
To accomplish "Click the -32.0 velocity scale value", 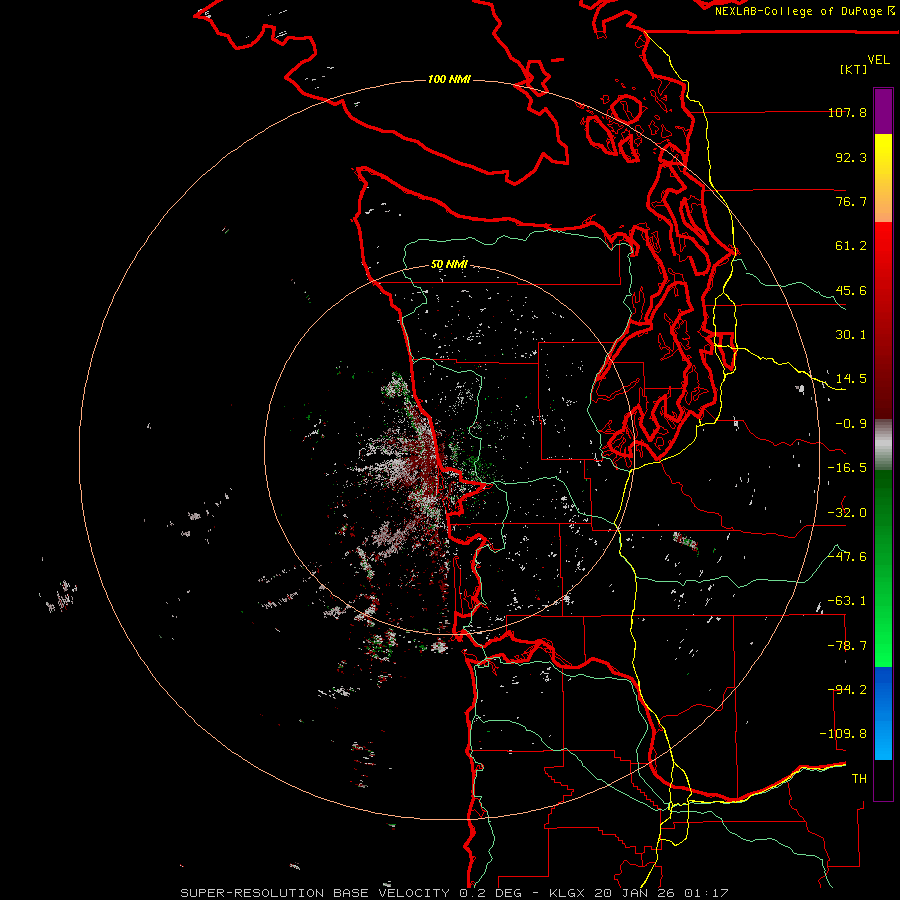I will [847, 513].
